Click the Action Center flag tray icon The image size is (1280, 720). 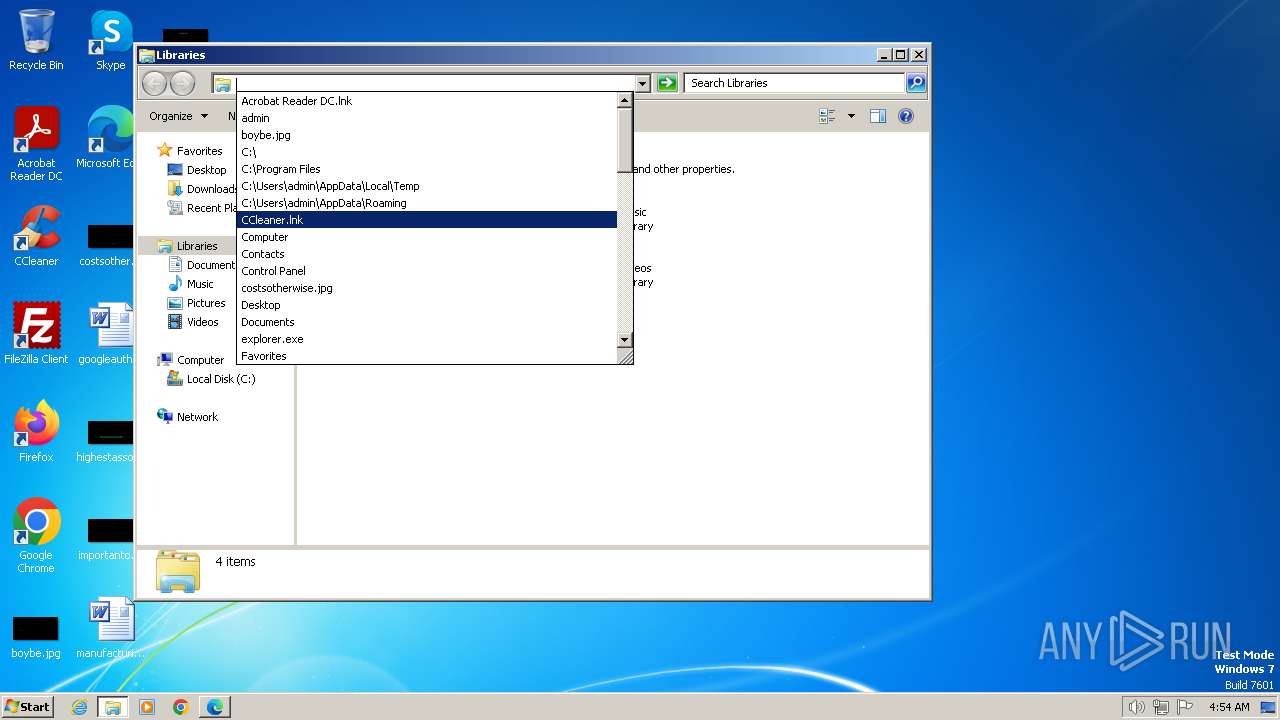[1185, 707]
